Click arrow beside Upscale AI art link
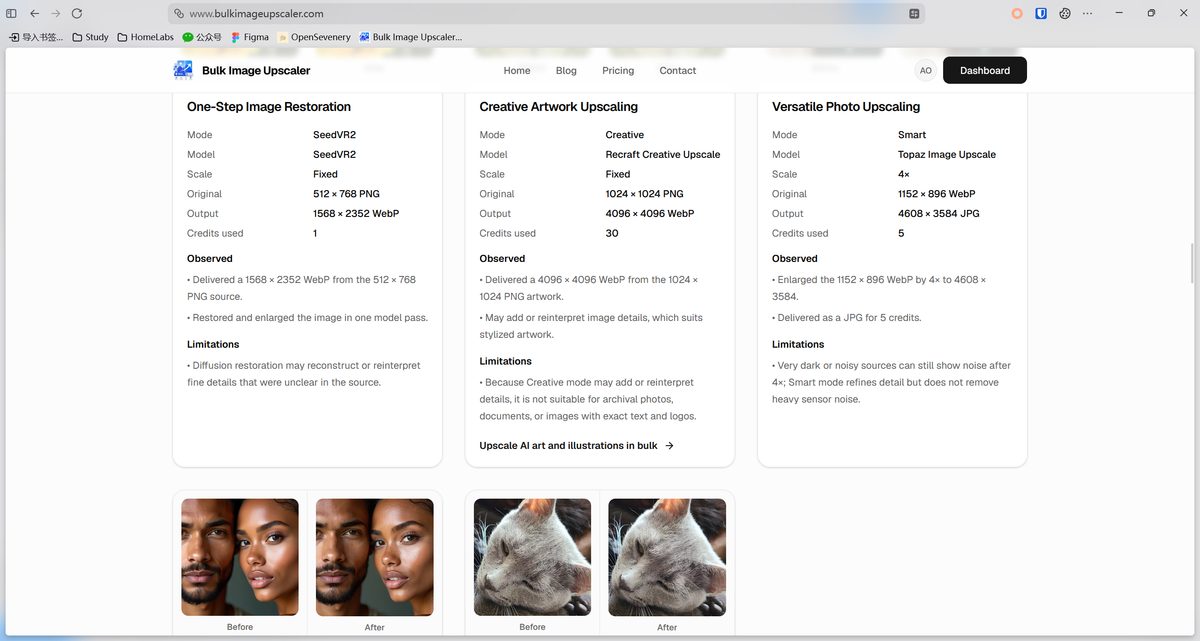The image size is (1200, 641). (x=669, y=446)
